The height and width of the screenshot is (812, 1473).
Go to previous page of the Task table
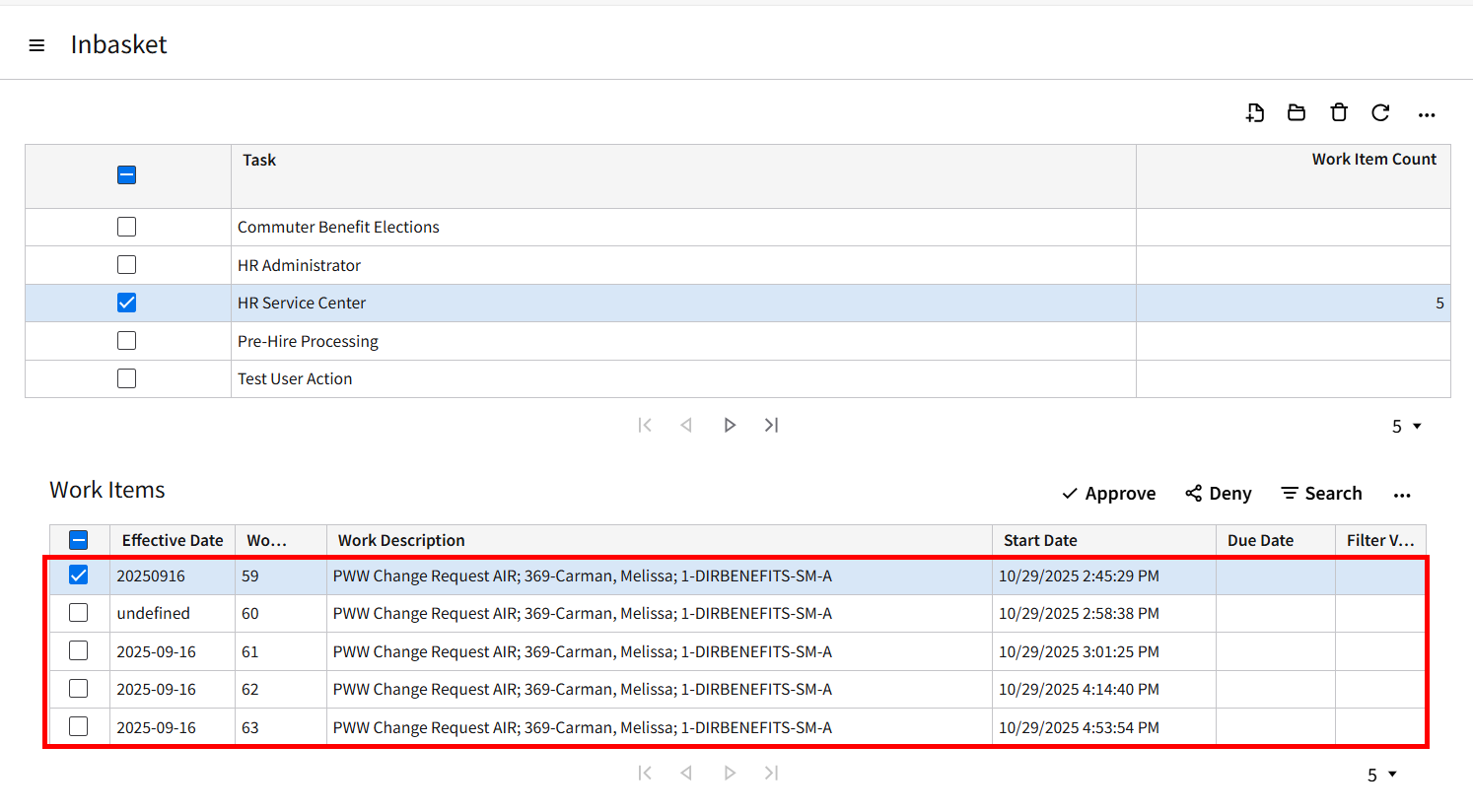click(686, 425)
